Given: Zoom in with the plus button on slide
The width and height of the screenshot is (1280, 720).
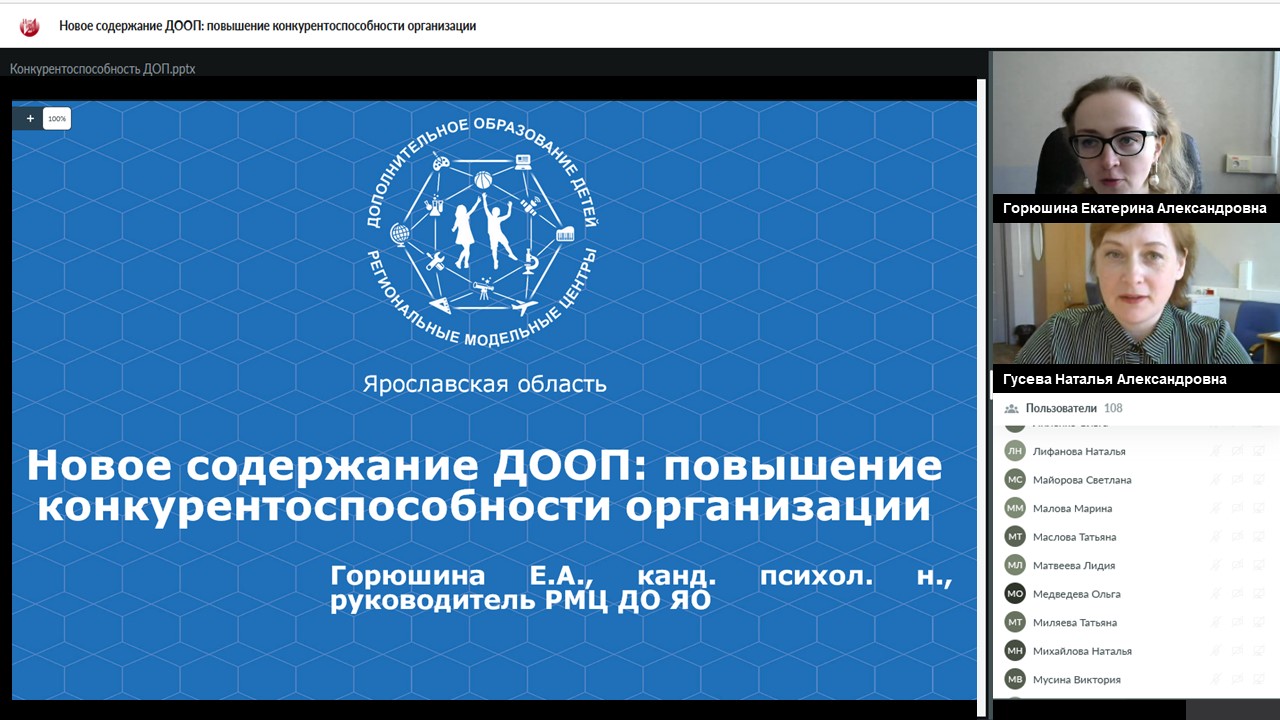Looking at the screenshot, I should pos(30,118).
